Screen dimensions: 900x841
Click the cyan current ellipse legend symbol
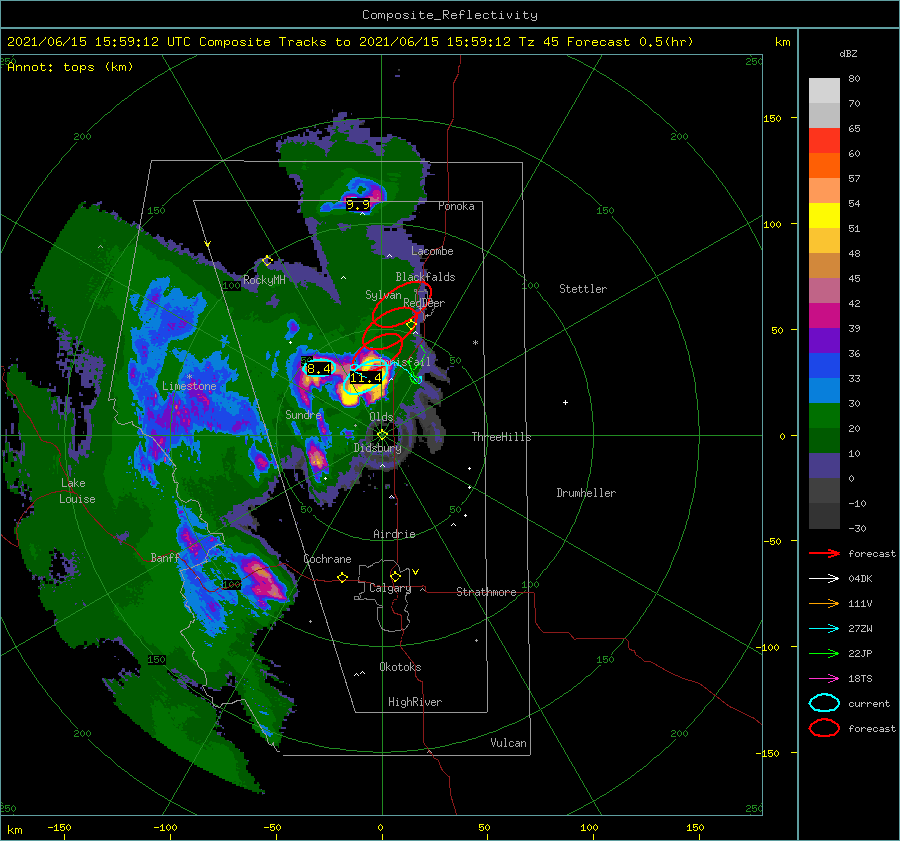[824, 703]
